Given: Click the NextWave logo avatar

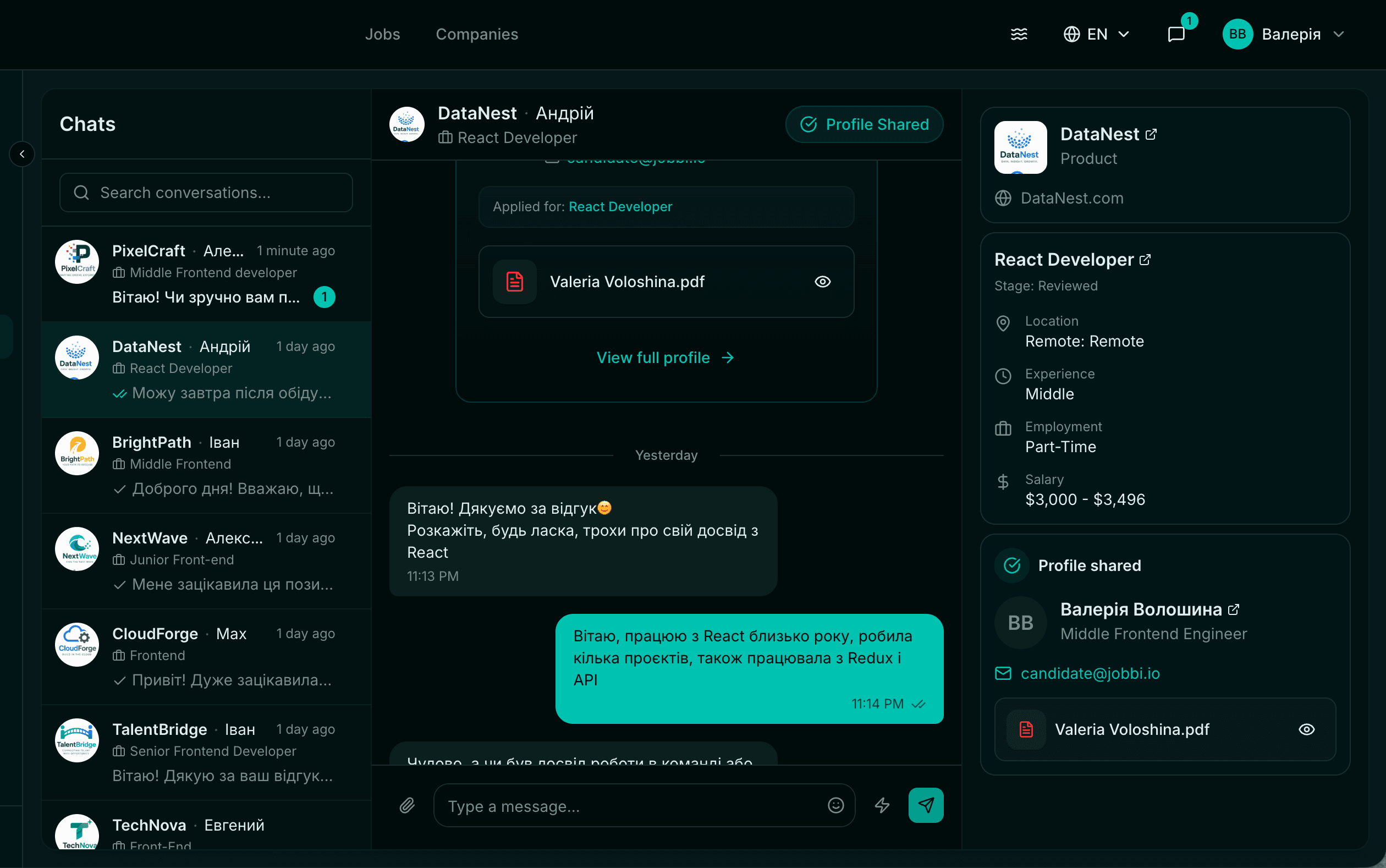Looking at the screenshot, I should coord(77,549).
